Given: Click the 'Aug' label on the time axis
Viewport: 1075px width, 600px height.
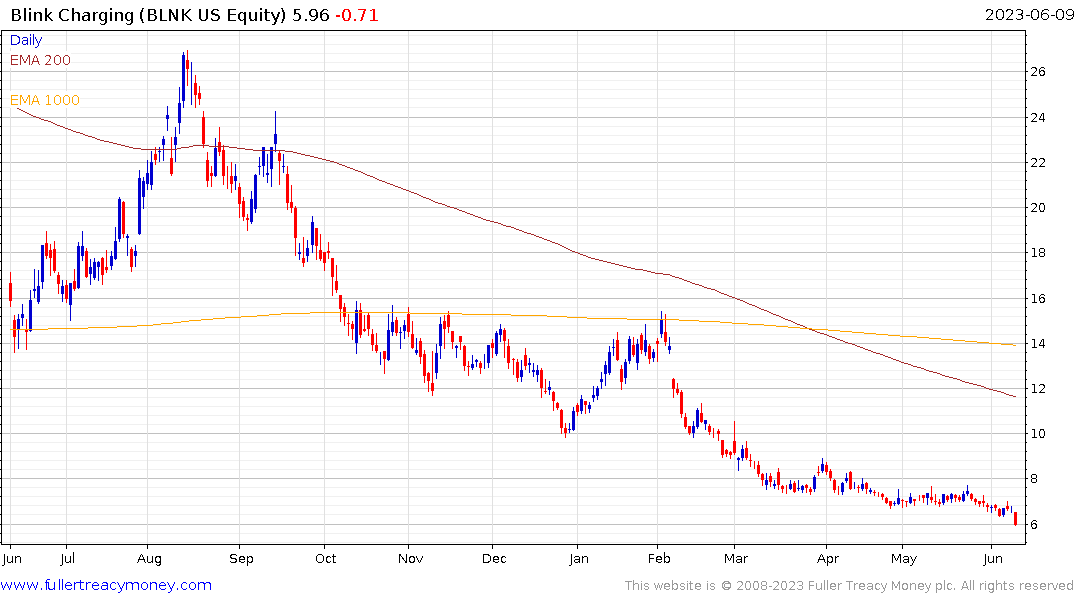Looking at the screenshot, I should (149, 559).
